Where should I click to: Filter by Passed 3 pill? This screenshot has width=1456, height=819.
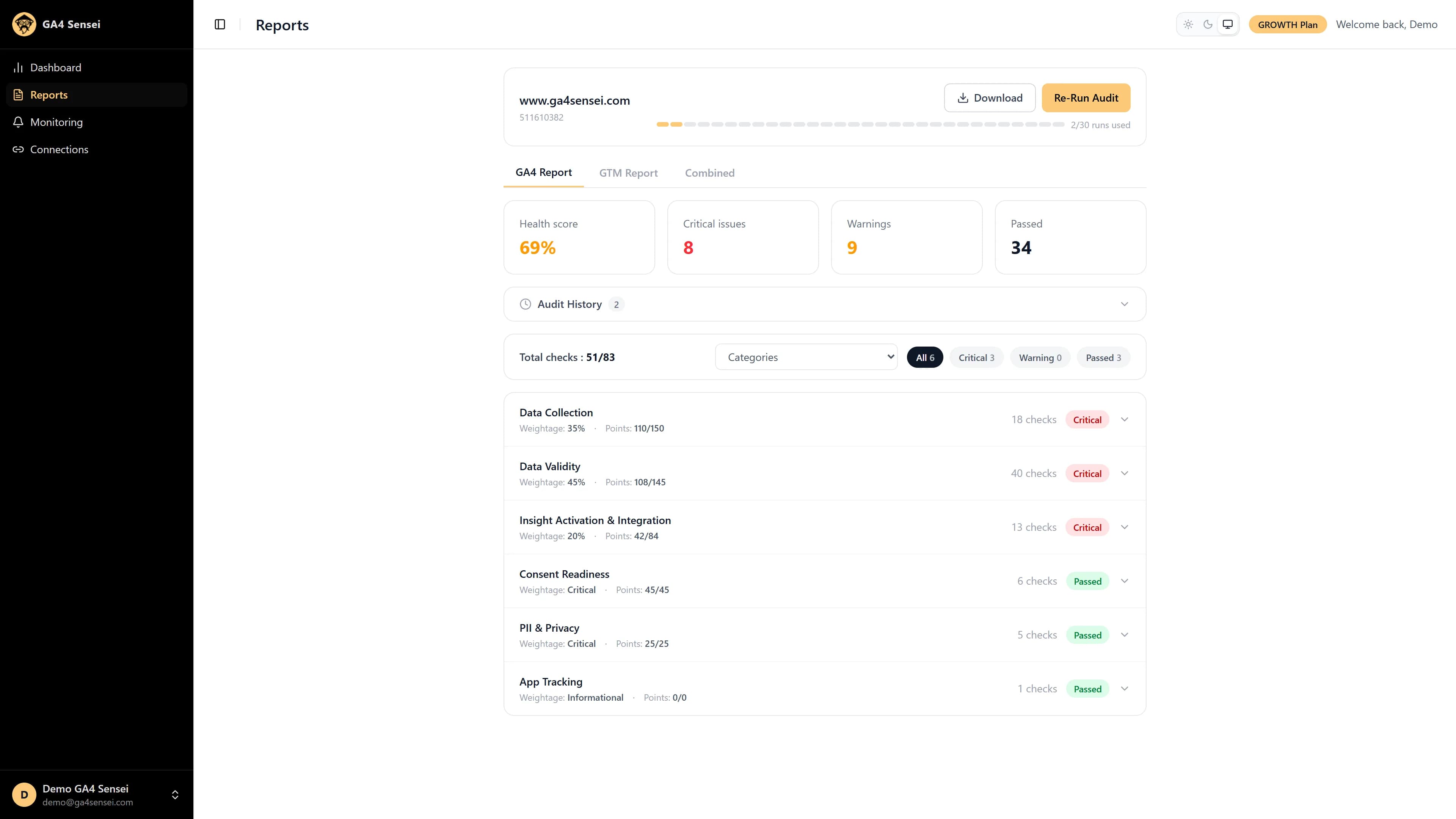coord(1103,357)
